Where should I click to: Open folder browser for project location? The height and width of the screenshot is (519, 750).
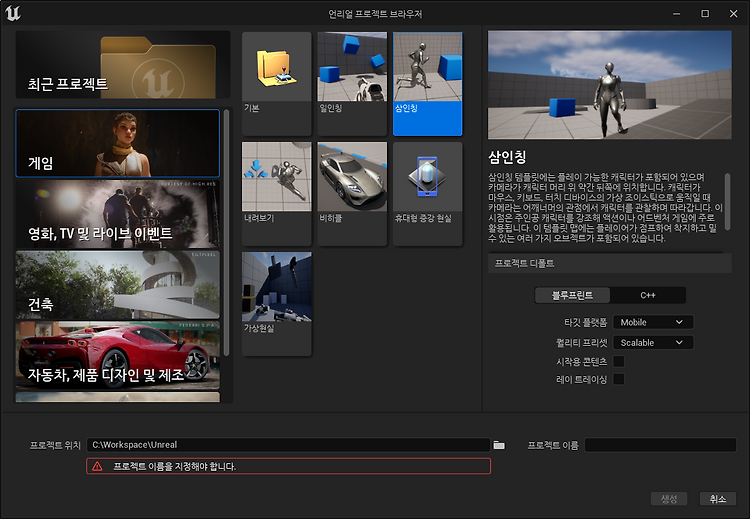click(499, 445)
